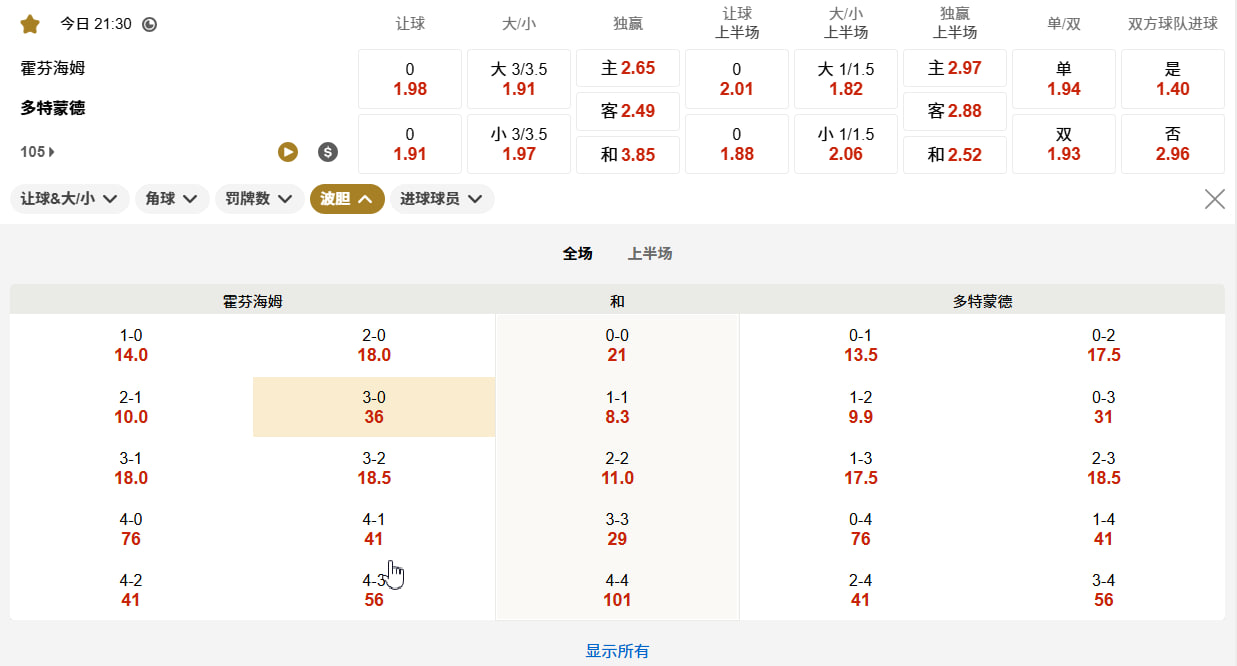Screen dimensions: 1237x666
Task: Select first-half 小 1/1.5 at 2.06
Action: pos(846,144)
